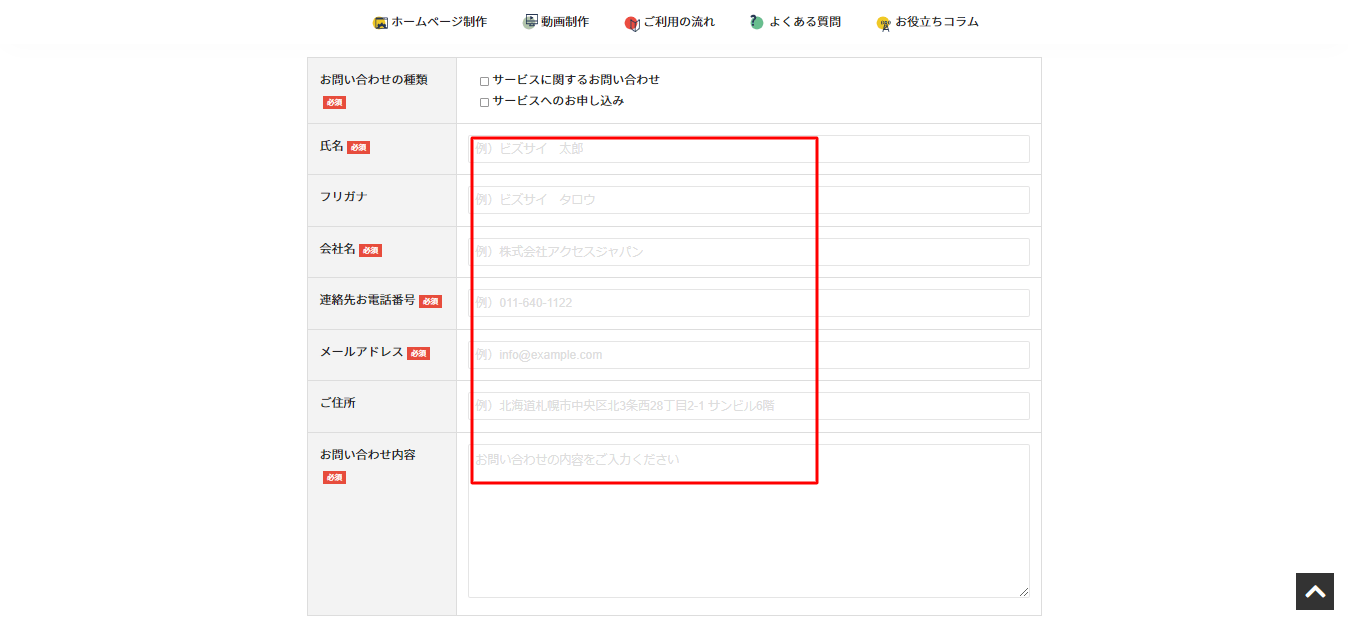Open the よくある質問 link
The image size is (1348, 624).
pos(805,22)
